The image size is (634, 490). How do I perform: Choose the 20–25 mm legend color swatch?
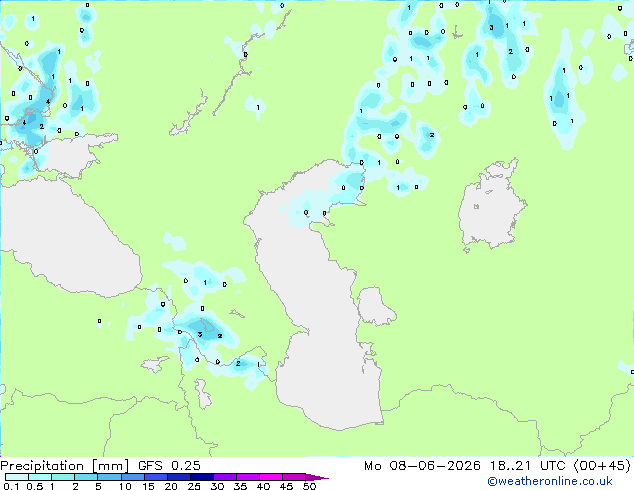(x=178, y=477)
